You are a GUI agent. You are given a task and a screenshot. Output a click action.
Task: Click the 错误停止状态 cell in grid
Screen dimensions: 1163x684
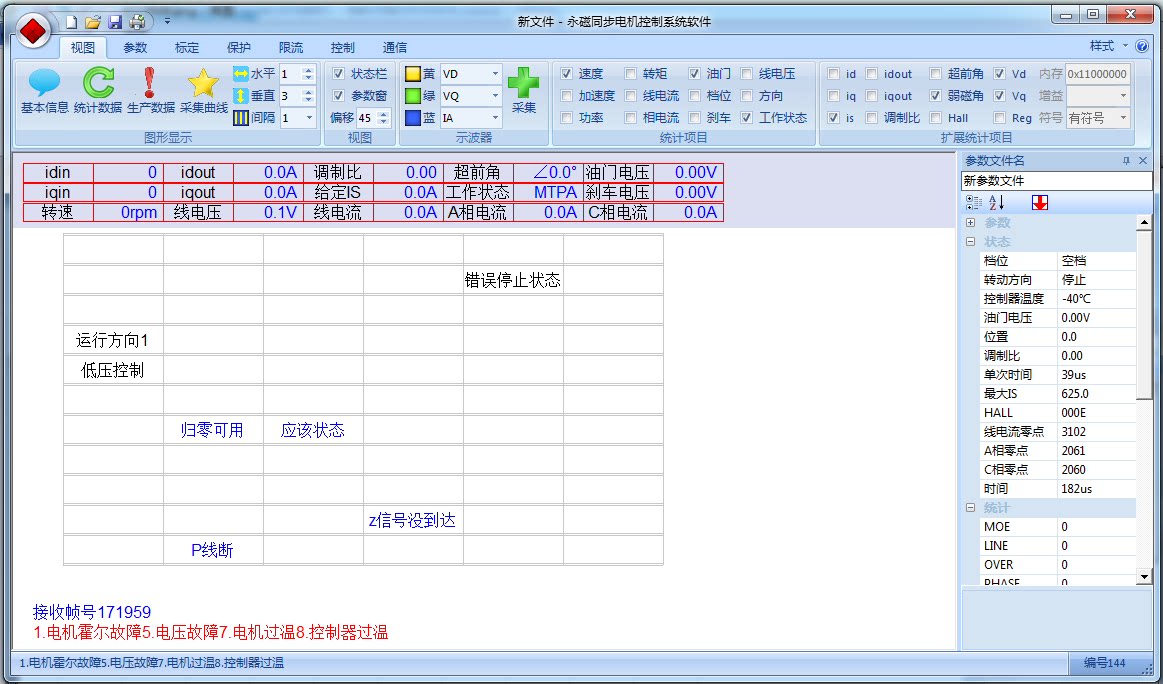pos(513,280)
